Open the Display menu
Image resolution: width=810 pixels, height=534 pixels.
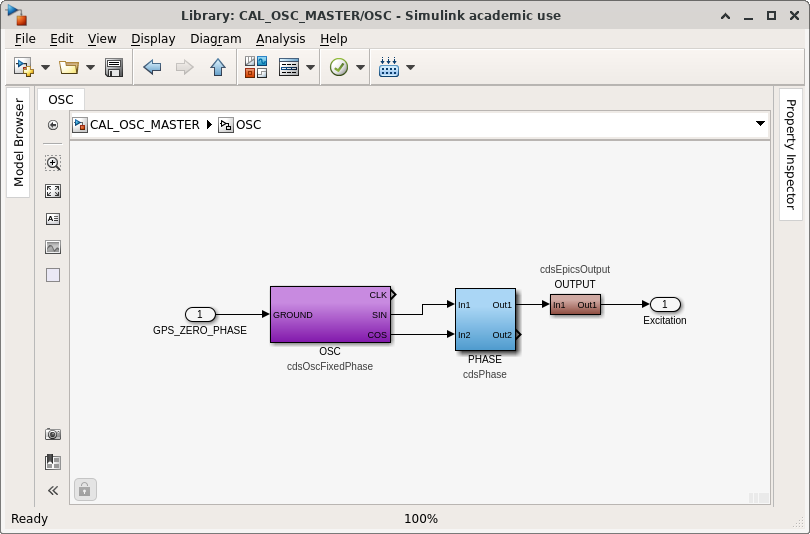(x=153, y=39)
